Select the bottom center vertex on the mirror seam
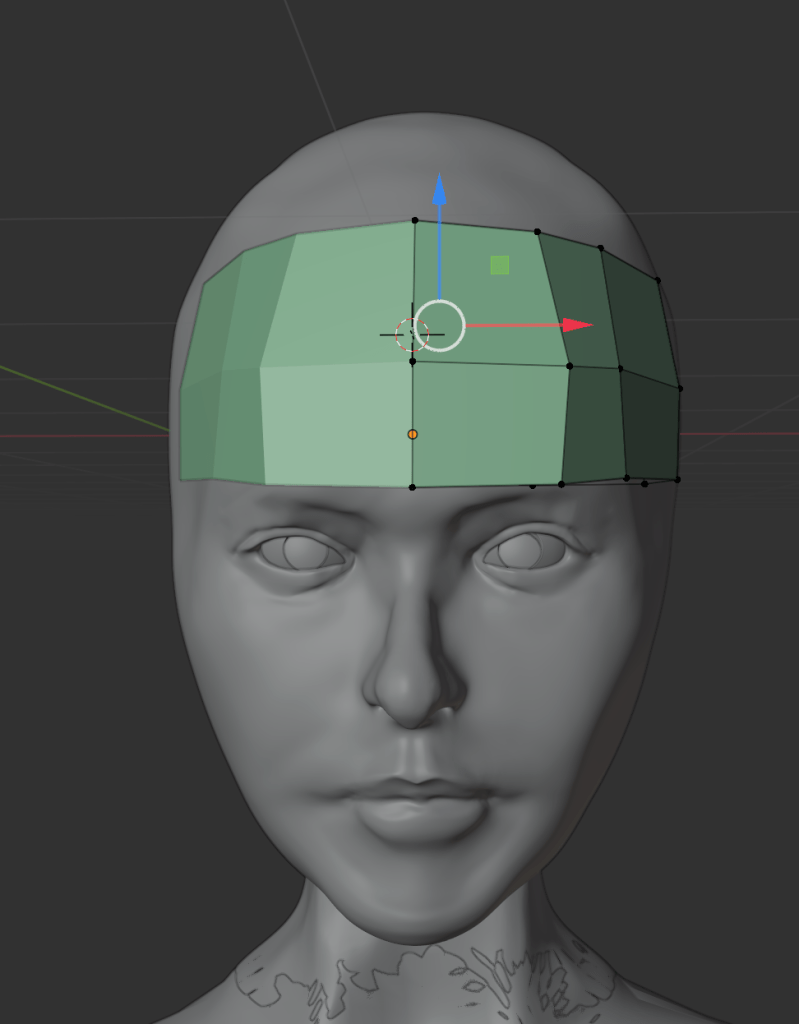Image resolution: width=799 pixels, height=1024 pixels. (x=412, y=487)
